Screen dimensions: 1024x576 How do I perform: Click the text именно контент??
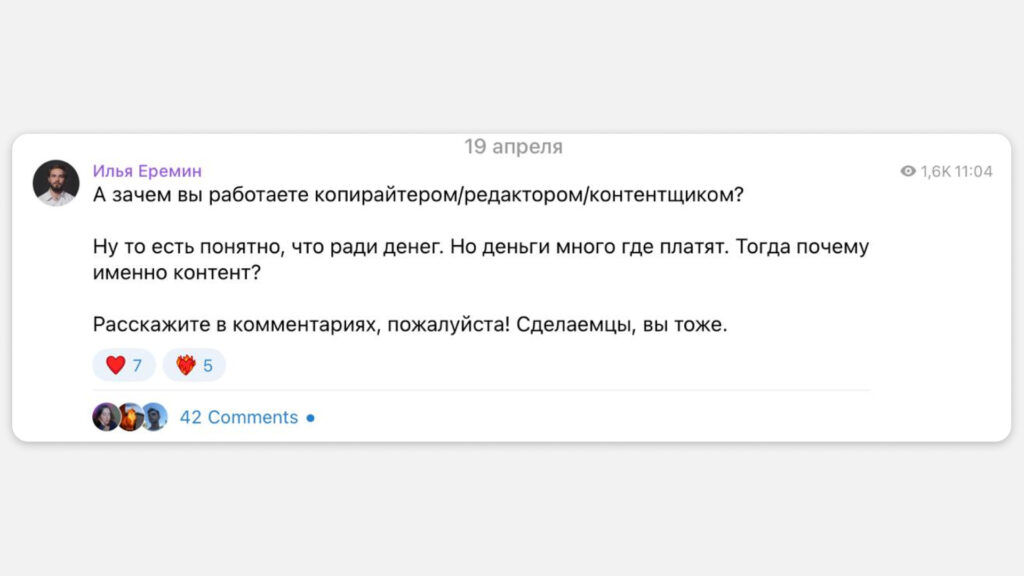176,272
